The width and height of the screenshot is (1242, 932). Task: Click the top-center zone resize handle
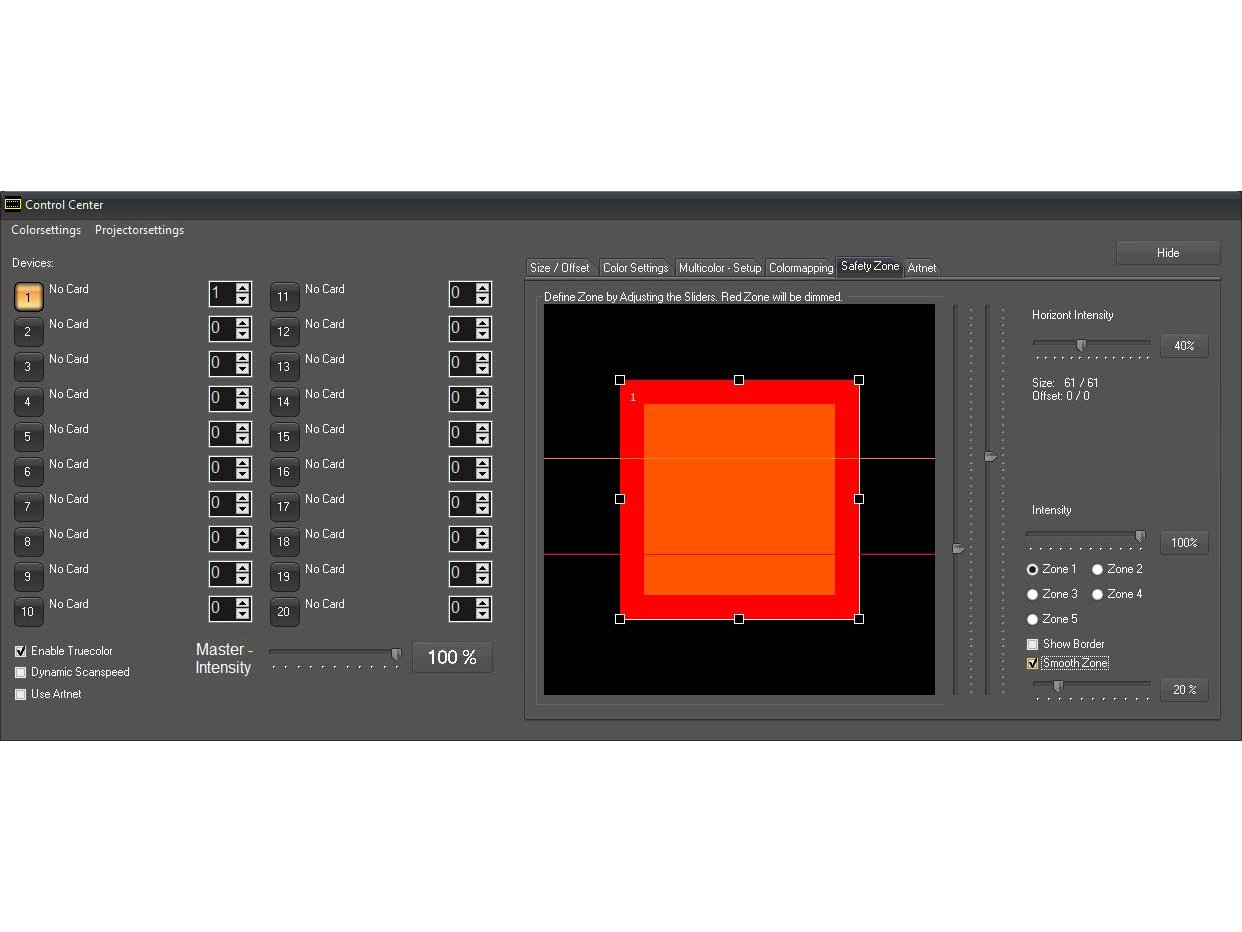point(739,380)
